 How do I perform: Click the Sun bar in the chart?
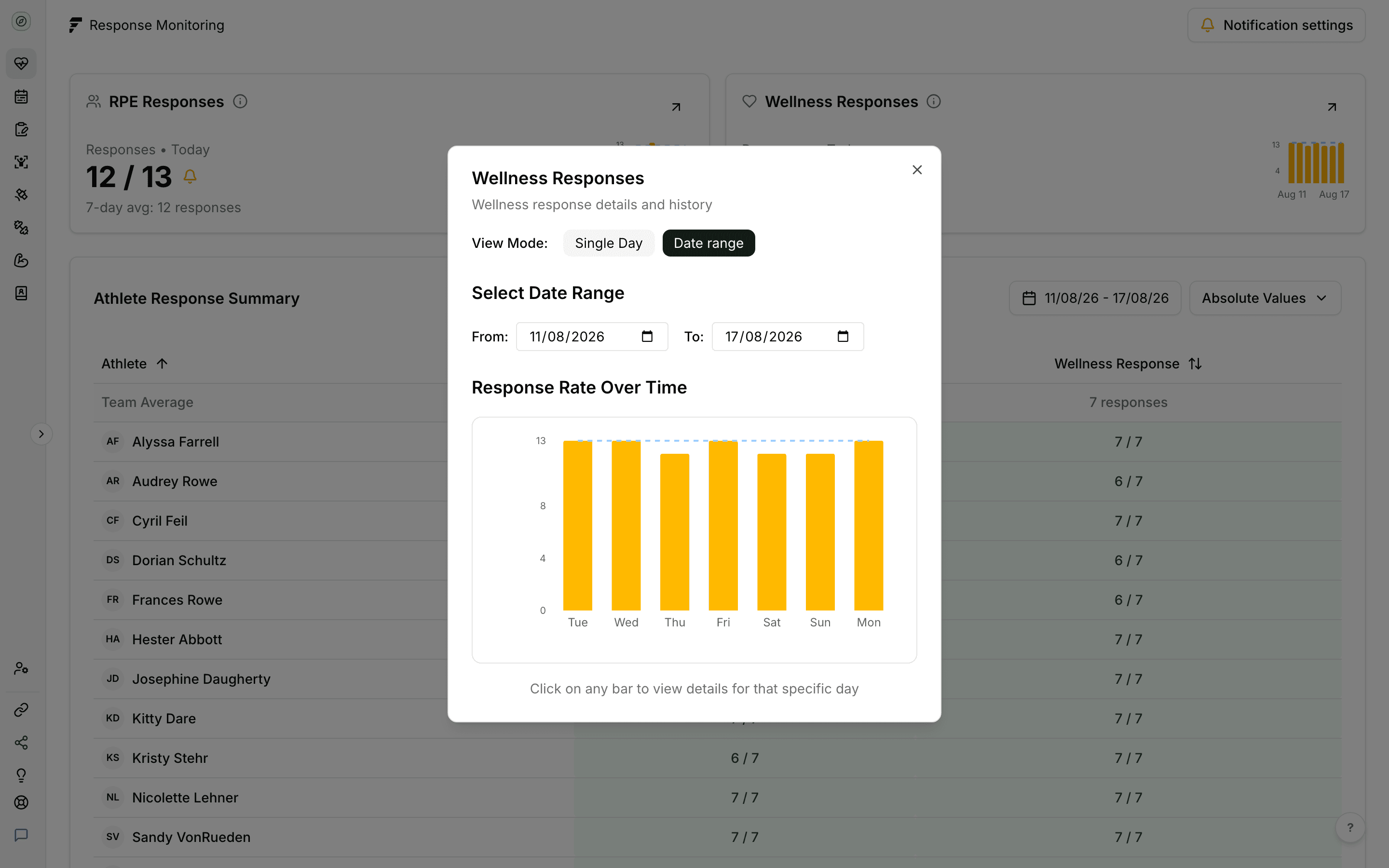tap(820, 532)
